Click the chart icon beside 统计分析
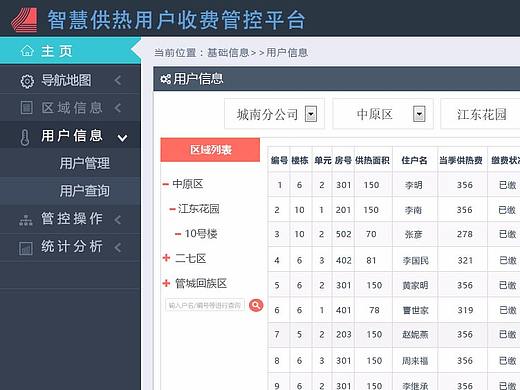520x390 pixels. [x=26, y=248]
